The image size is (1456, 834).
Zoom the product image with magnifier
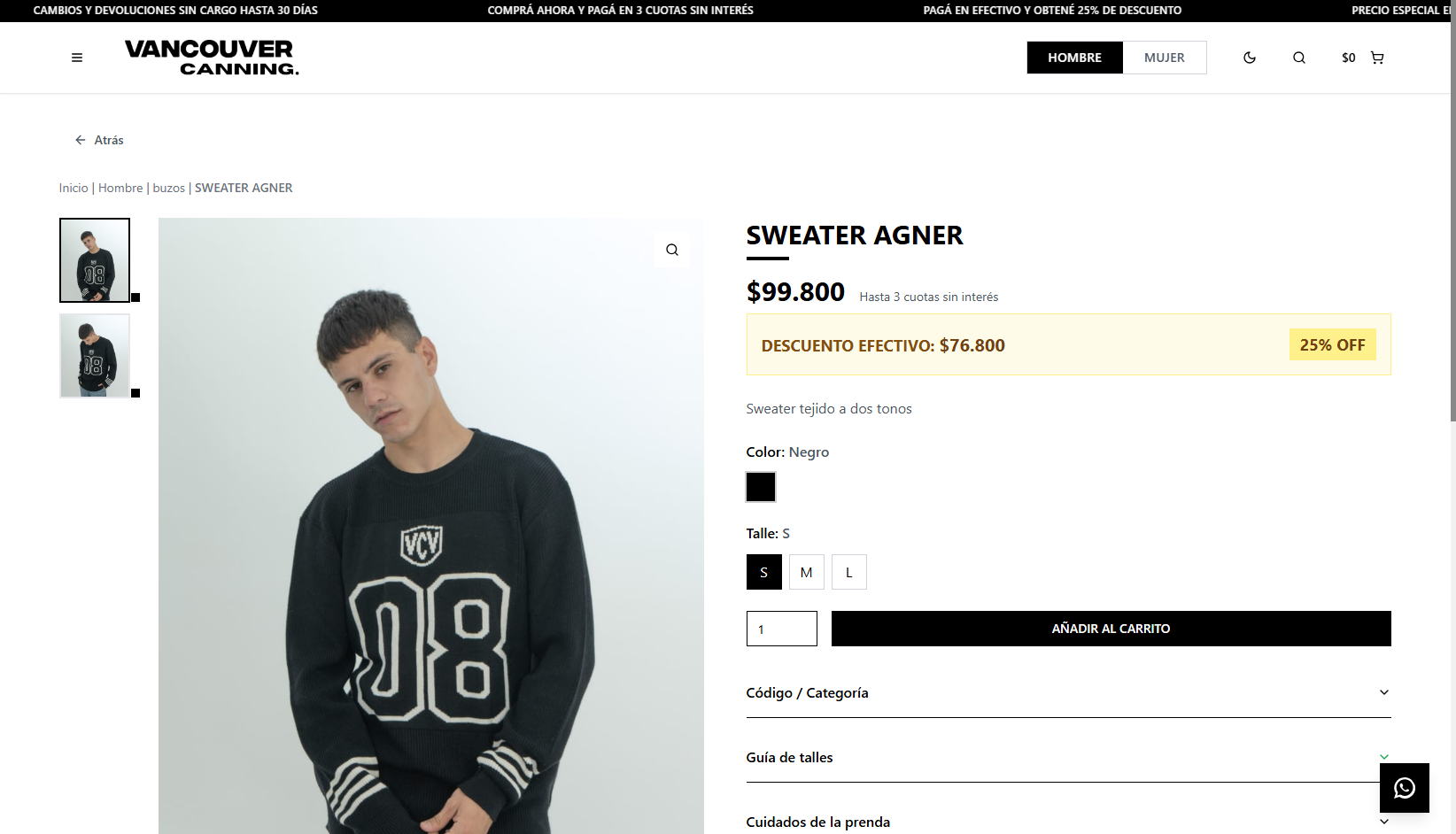click(672, 250)
